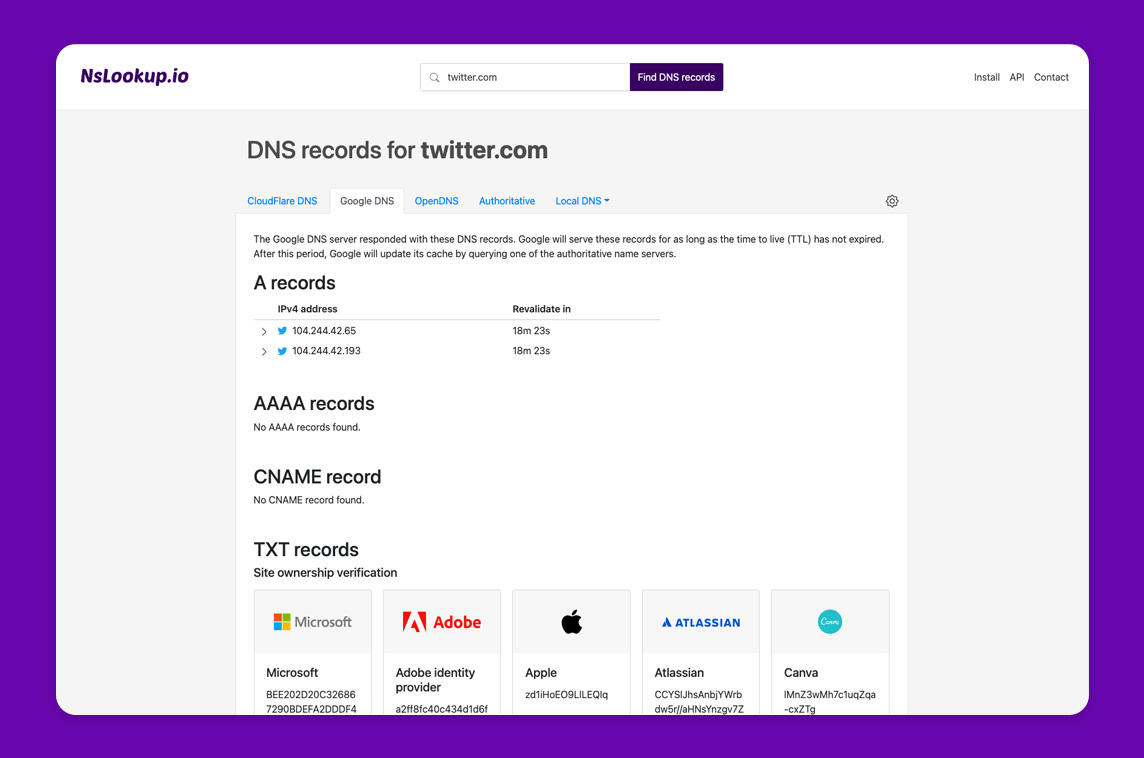Click the IPv4 address column header
This screenshot has width=1144, height=758.
307,309
